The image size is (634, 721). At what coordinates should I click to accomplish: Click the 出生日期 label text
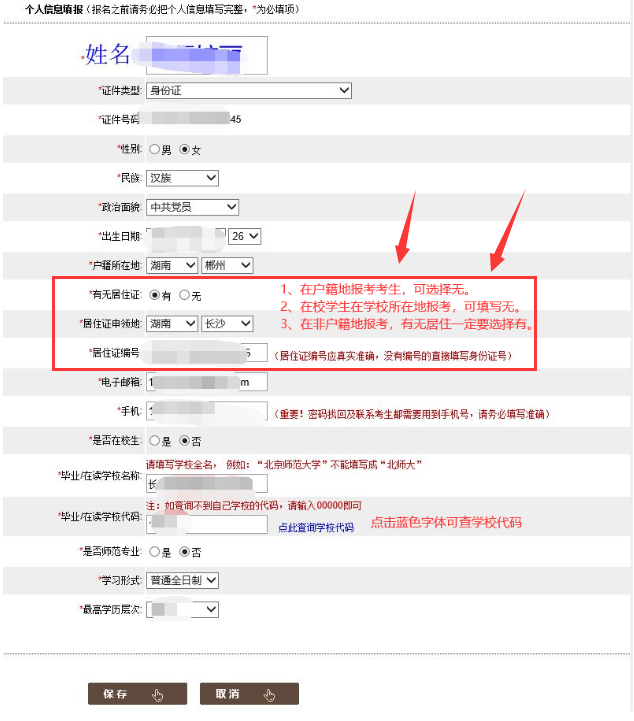coord(120,236)
